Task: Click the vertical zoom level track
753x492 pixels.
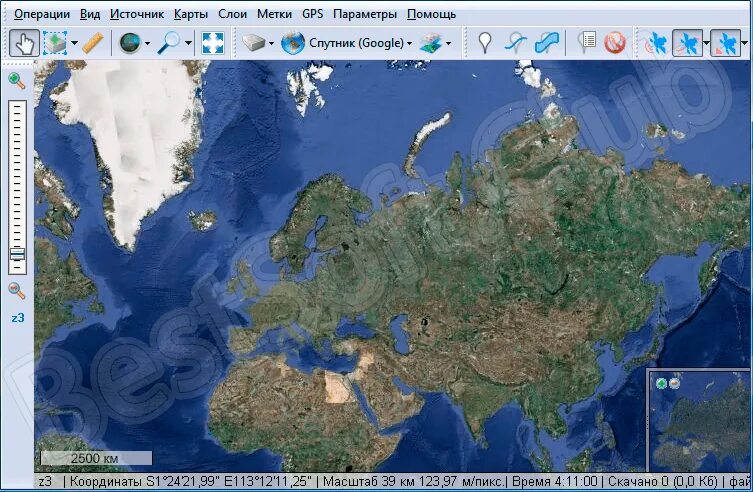Action: coord(17,187)
